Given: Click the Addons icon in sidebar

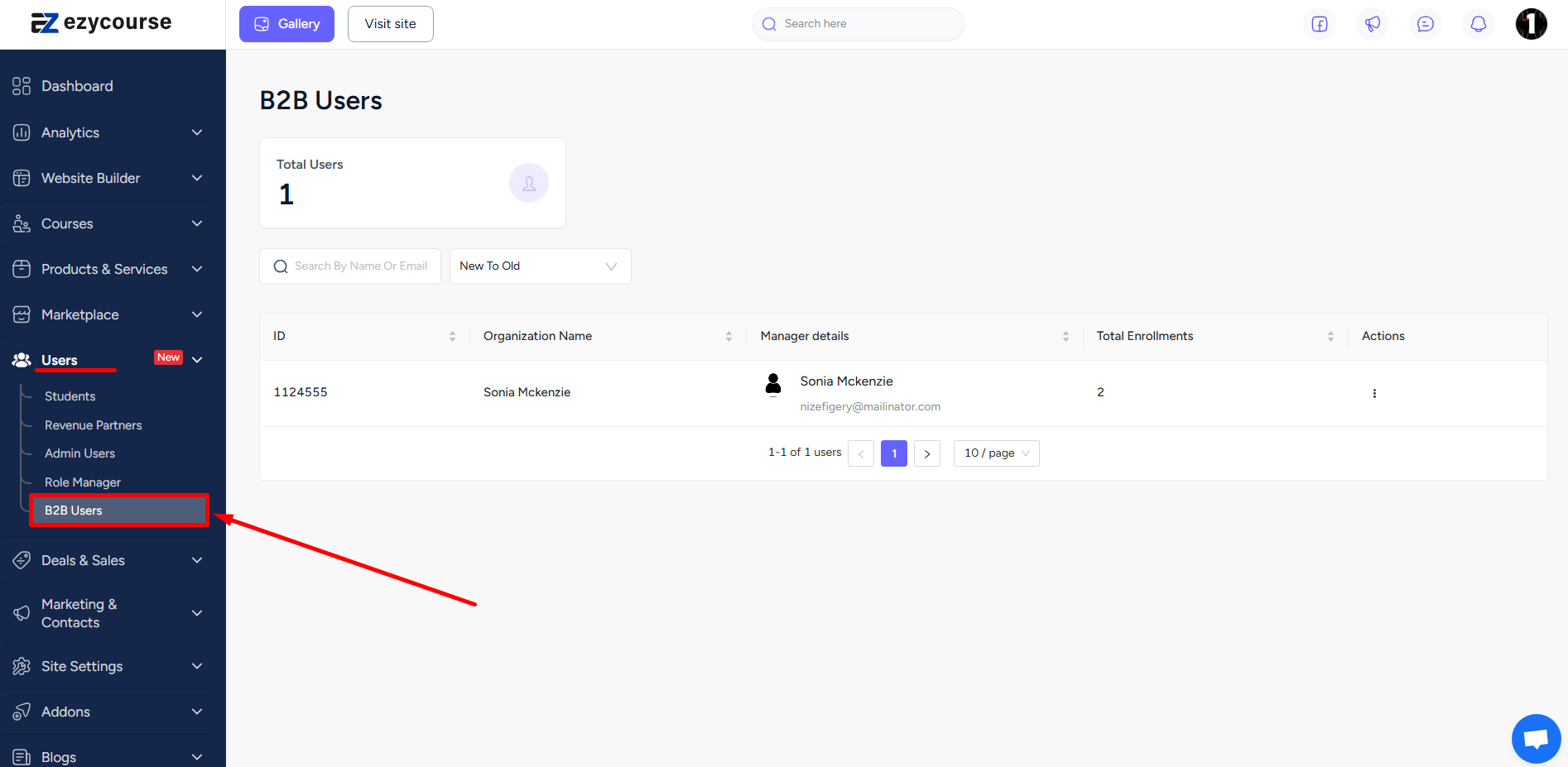Looking at the screenshot, I should 22,712.
